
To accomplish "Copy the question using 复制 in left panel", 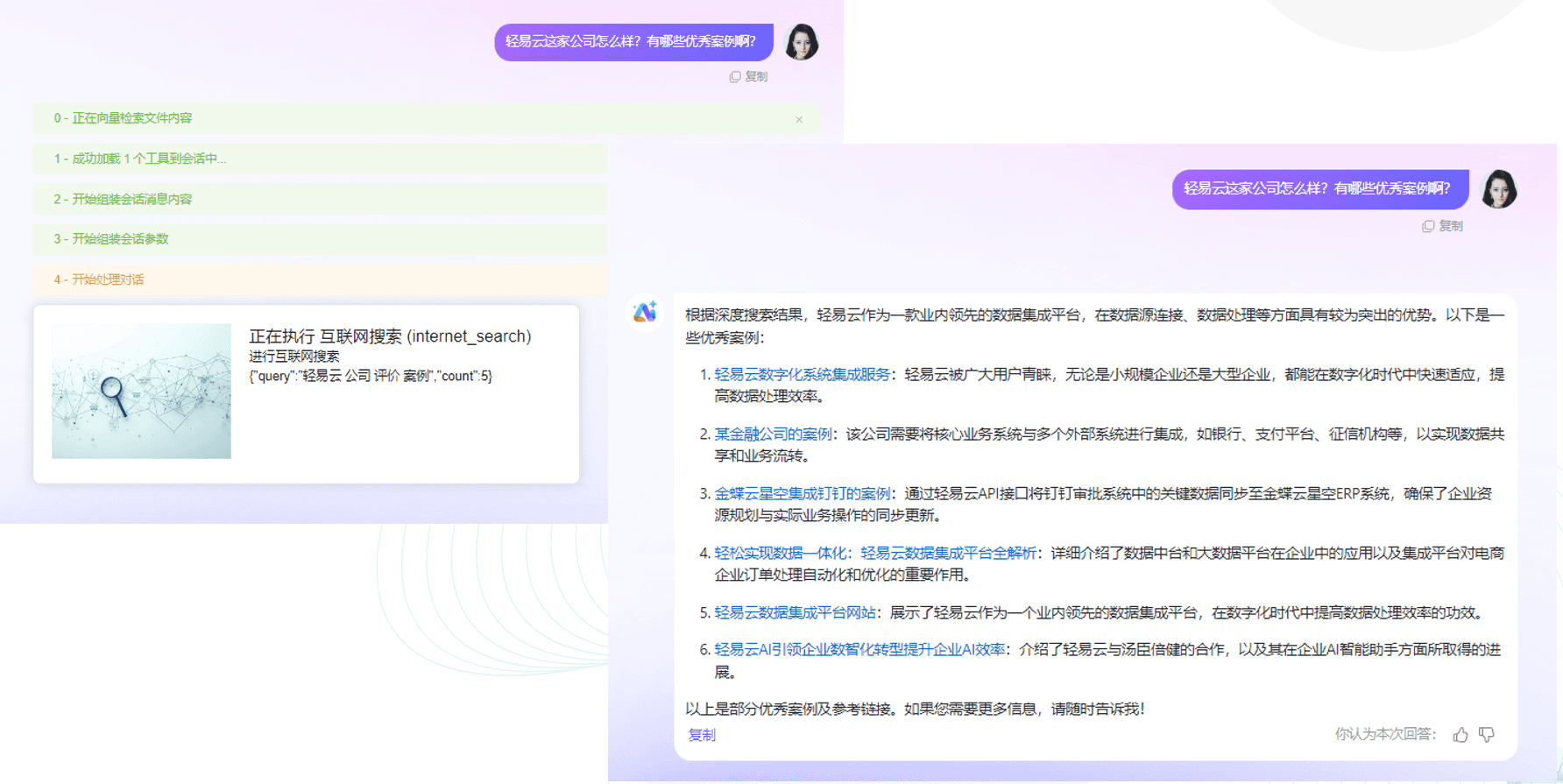I will click(748, 77).
